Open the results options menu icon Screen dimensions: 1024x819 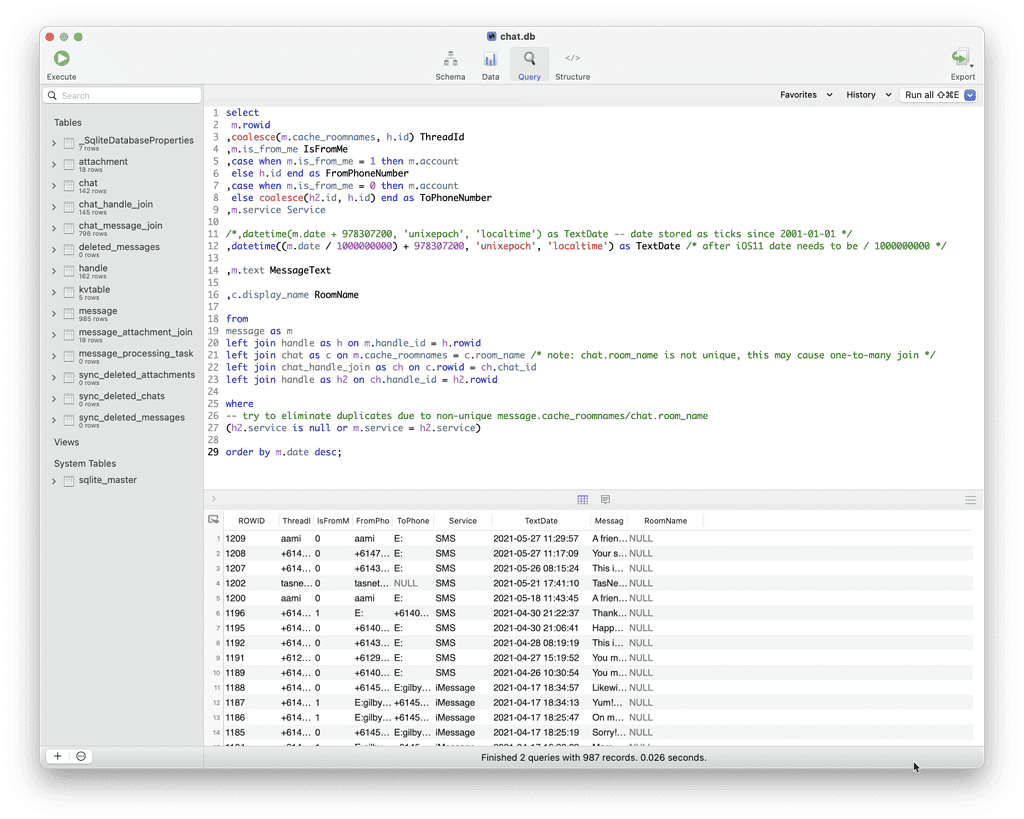tap(970, 500)
